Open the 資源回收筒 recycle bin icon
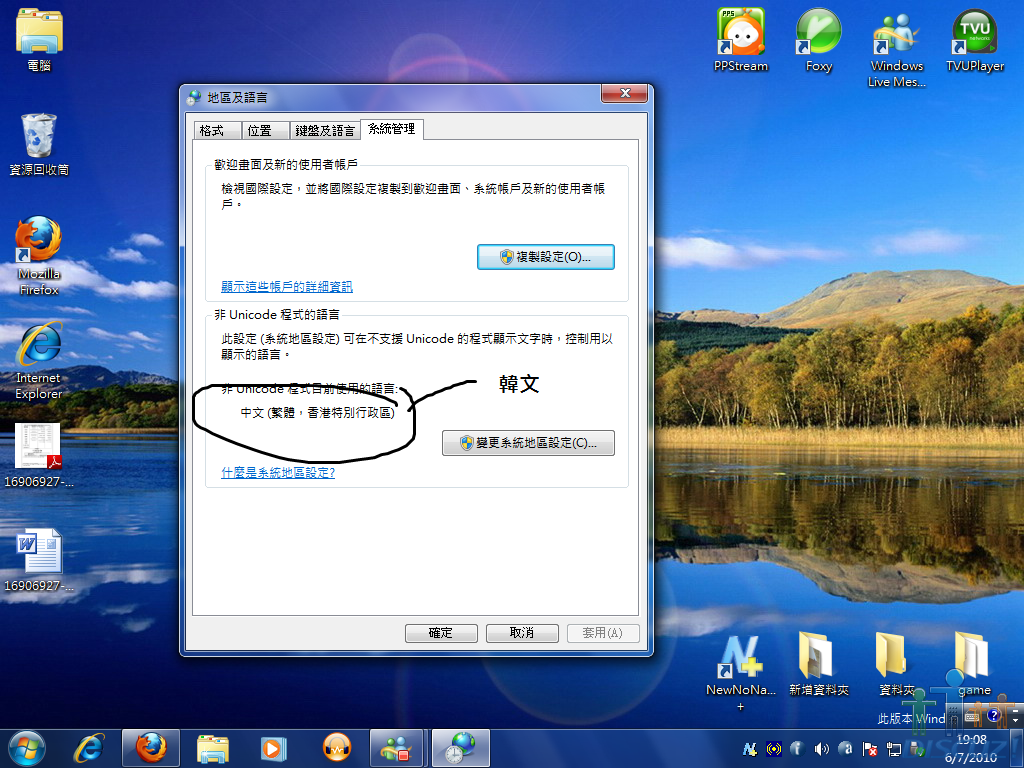 (x=39, y=144)
